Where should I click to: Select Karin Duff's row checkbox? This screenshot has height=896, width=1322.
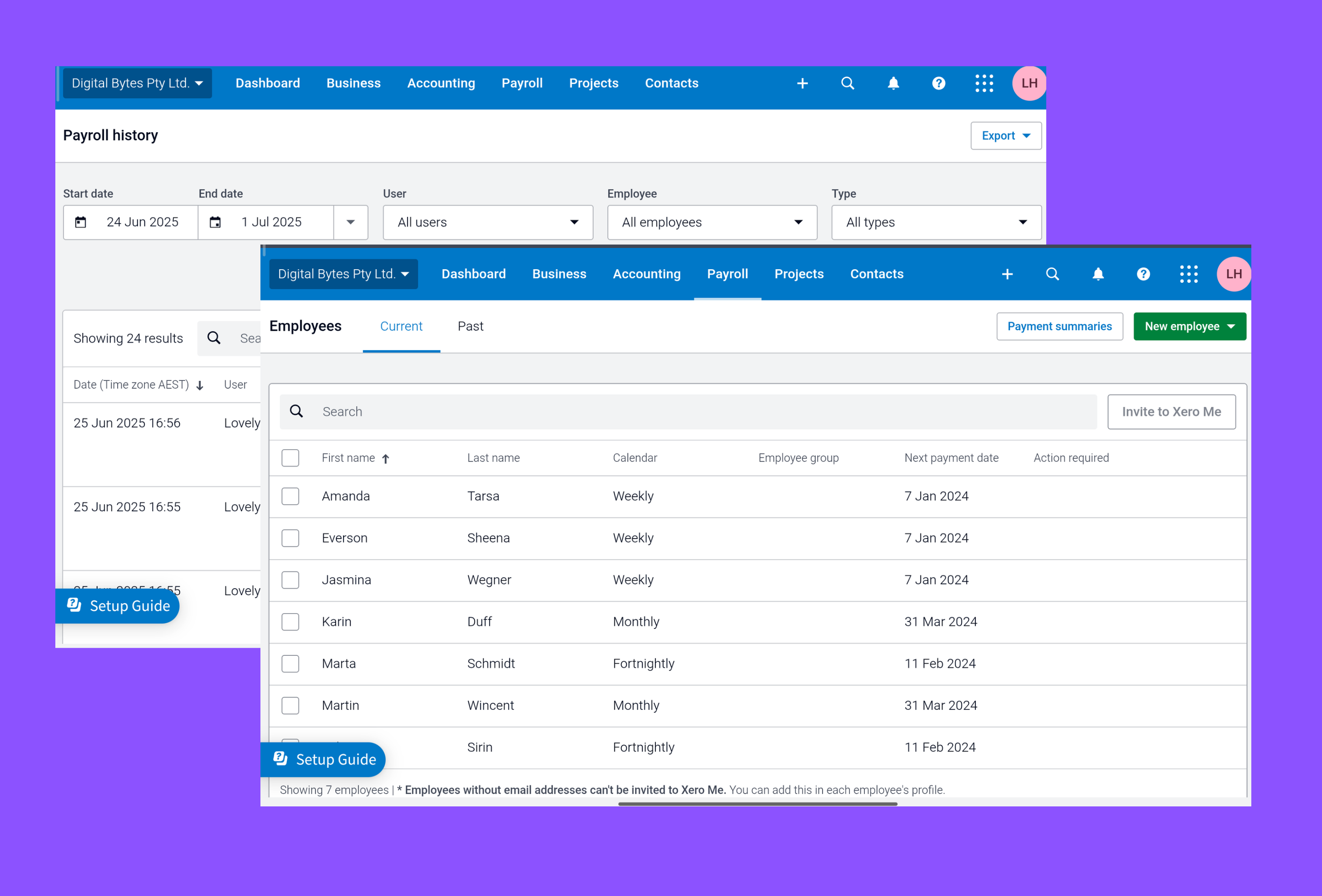click(x=290, y=622)
